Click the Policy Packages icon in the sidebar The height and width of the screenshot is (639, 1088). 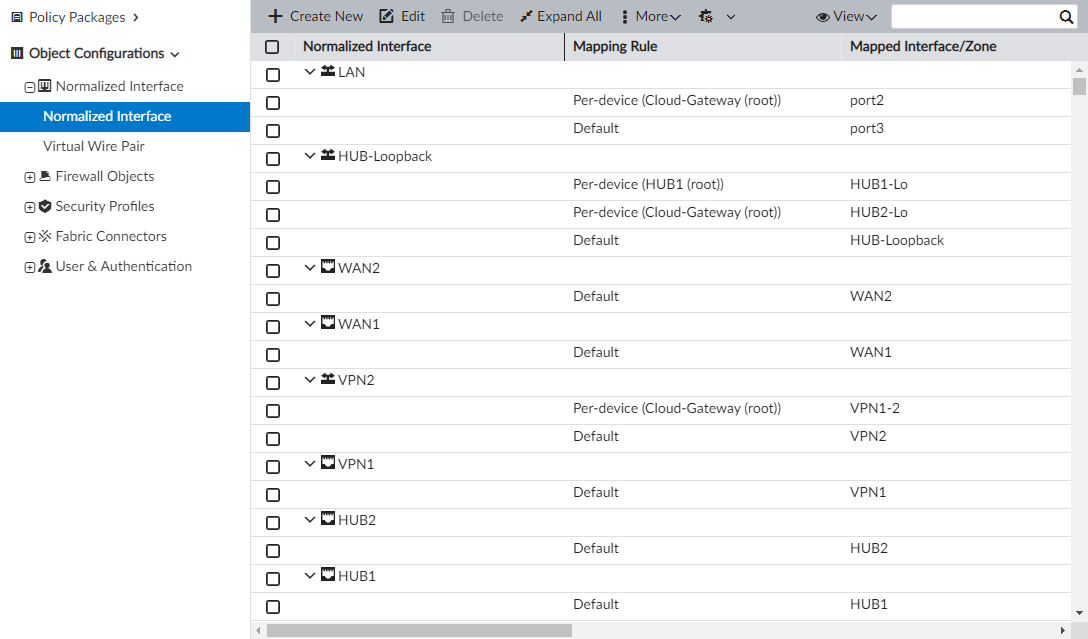point(15,17)
